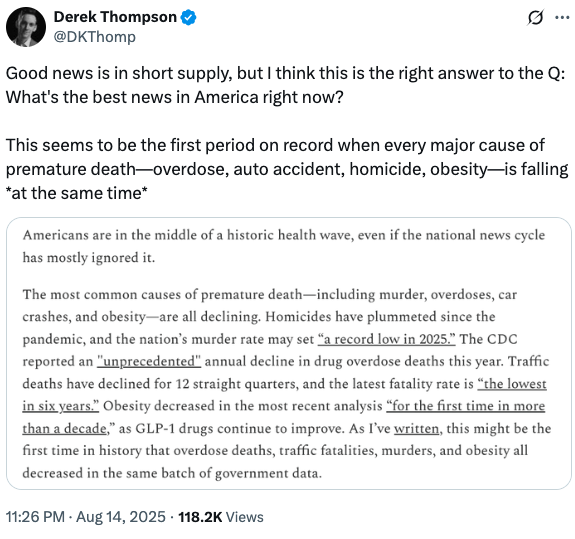Click the closing "decreased in the same batch" line
The width and height of the screenshot is (575, 539).
[x=172, y=473]
